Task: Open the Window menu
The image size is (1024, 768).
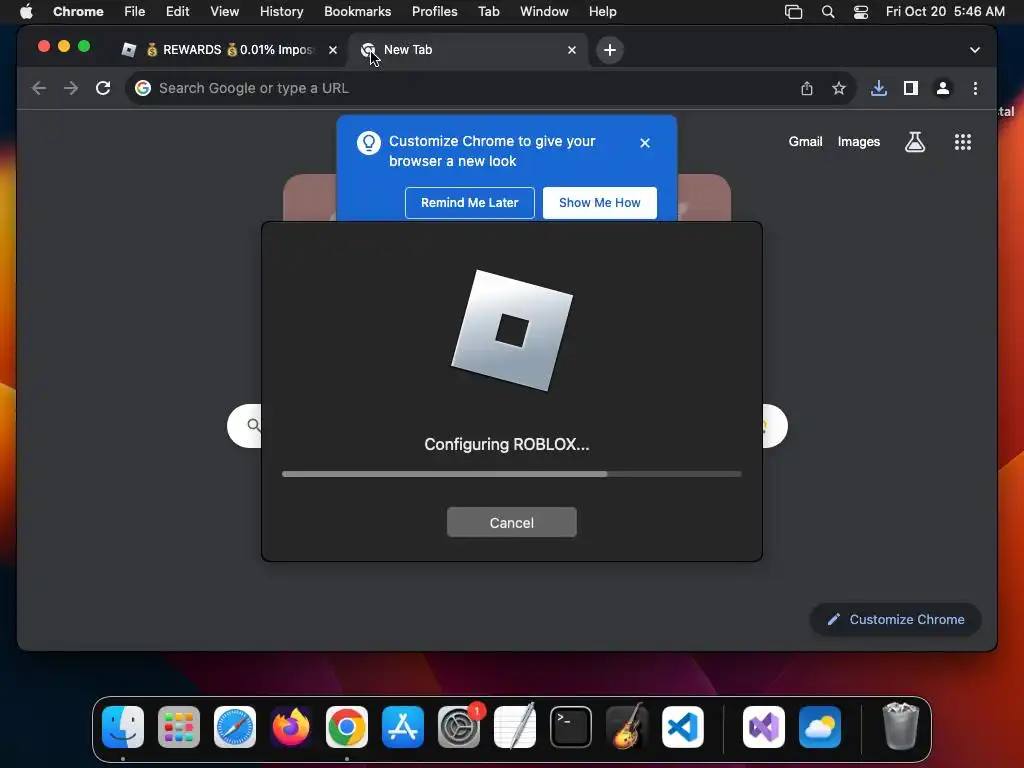Action: [x=544, y=11]
